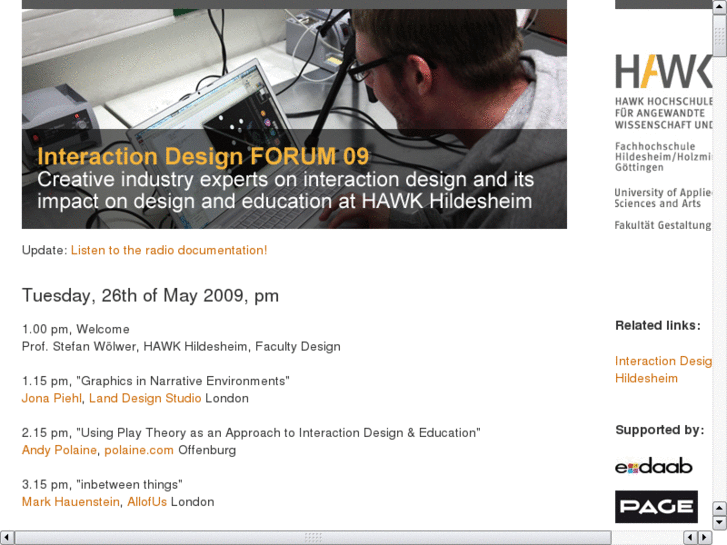Visit the Land Design Studio link

tap(145, 398)
